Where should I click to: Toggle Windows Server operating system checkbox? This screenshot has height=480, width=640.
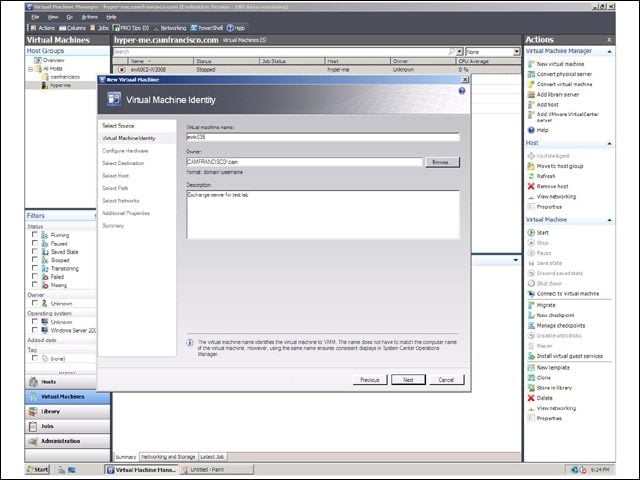pos(35,330)
